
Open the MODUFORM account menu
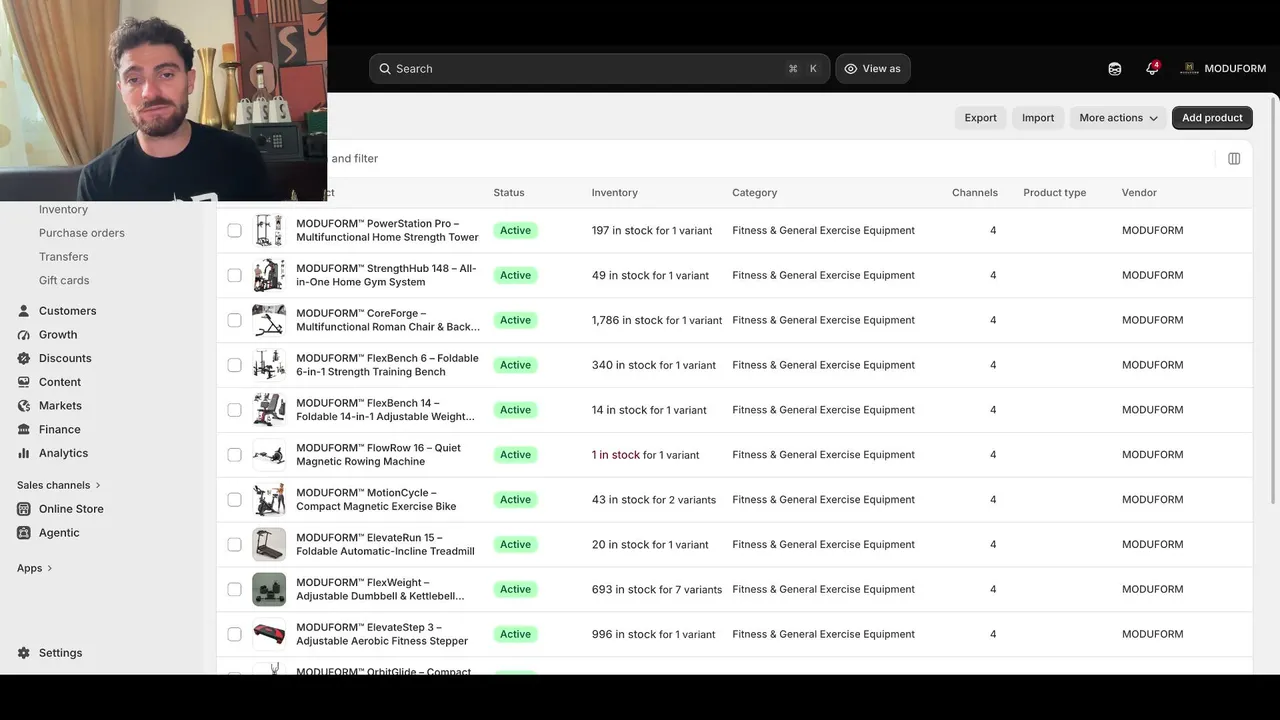tap(1223, 69)
